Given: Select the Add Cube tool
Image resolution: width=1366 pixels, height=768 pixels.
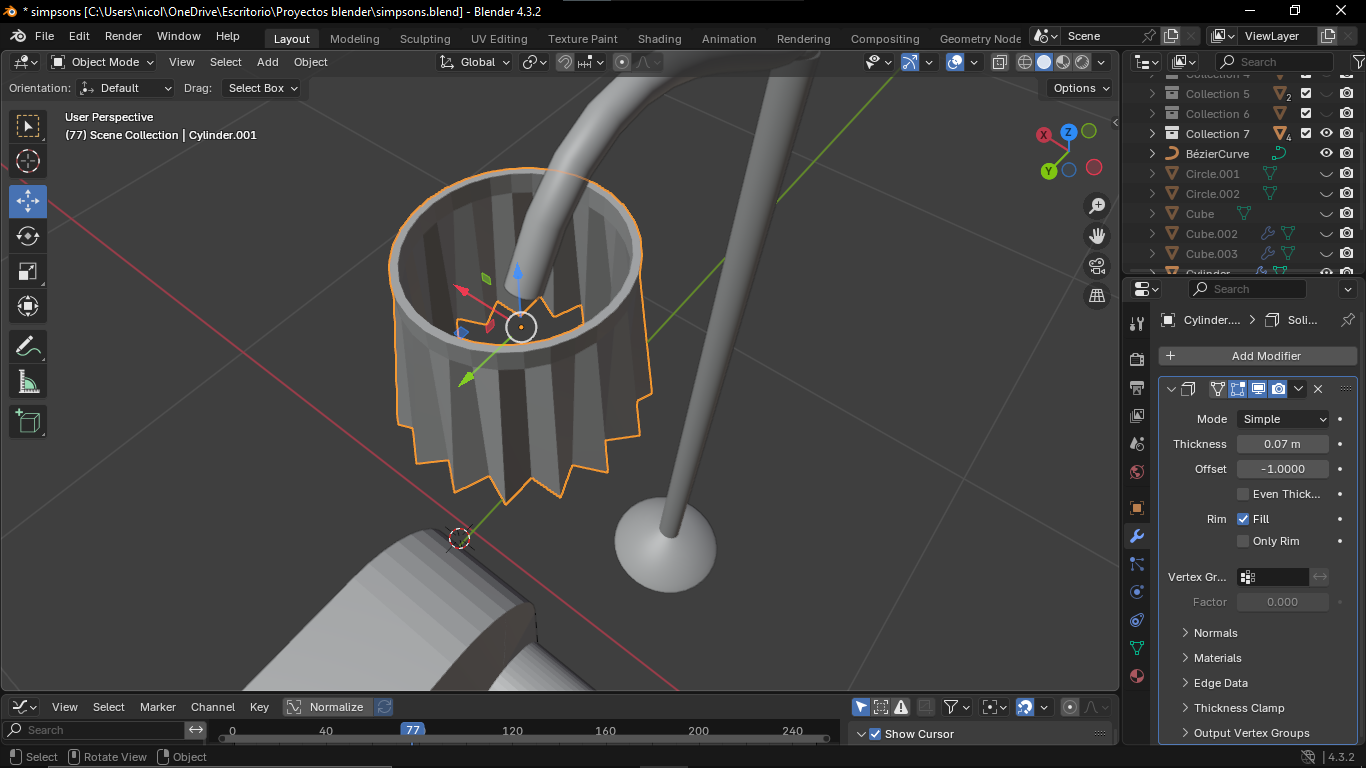Looking at the screenshot, I should (x=28, y=421).
